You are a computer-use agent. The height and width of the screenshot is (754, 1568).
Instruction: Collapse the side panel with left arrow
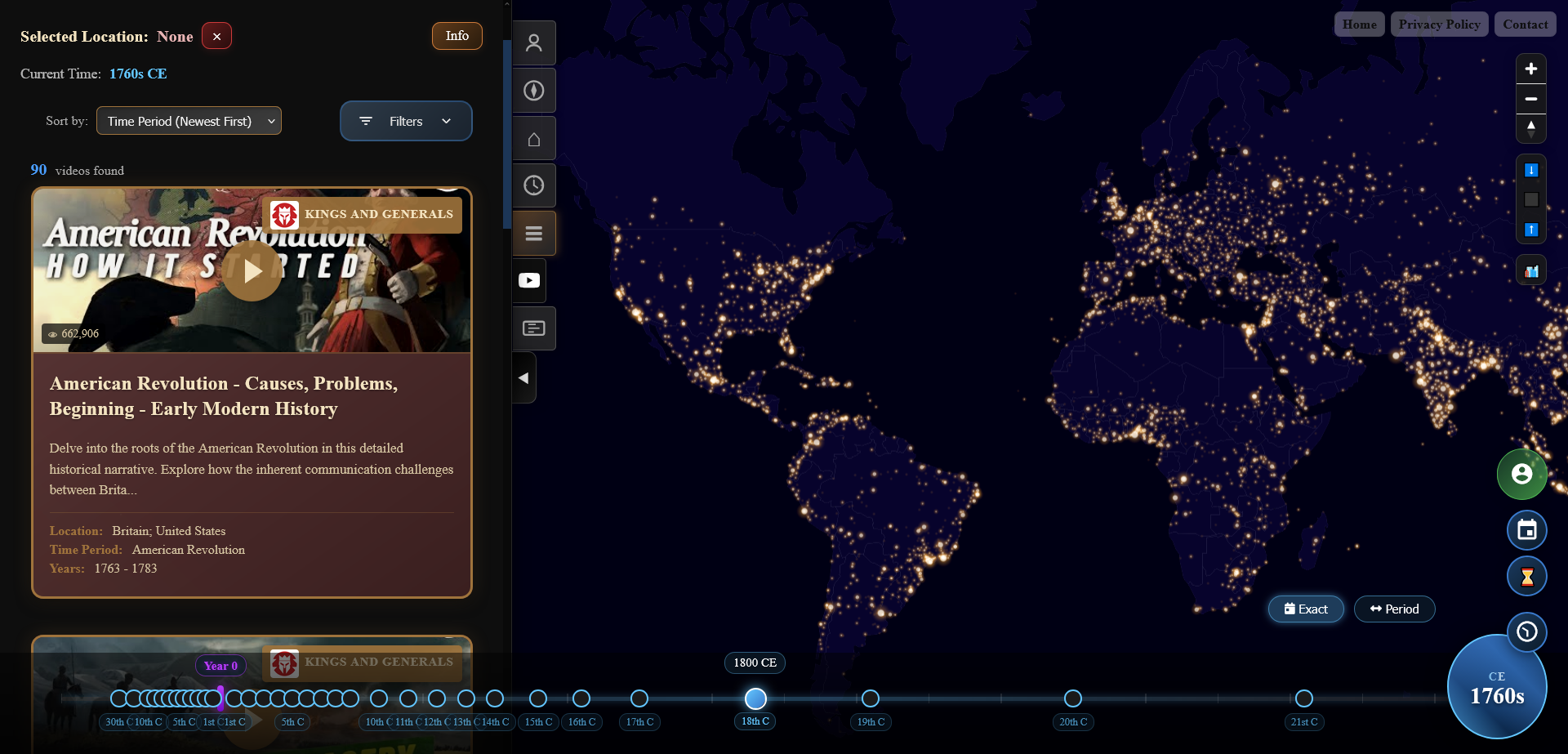(523, 377)
